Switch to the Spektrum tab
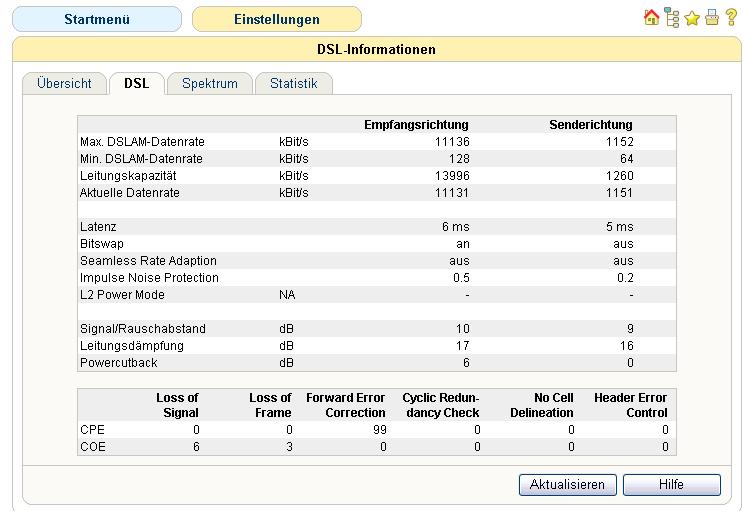Image resolution: width=743 pixels, height=511 pixels. [210, 84]
